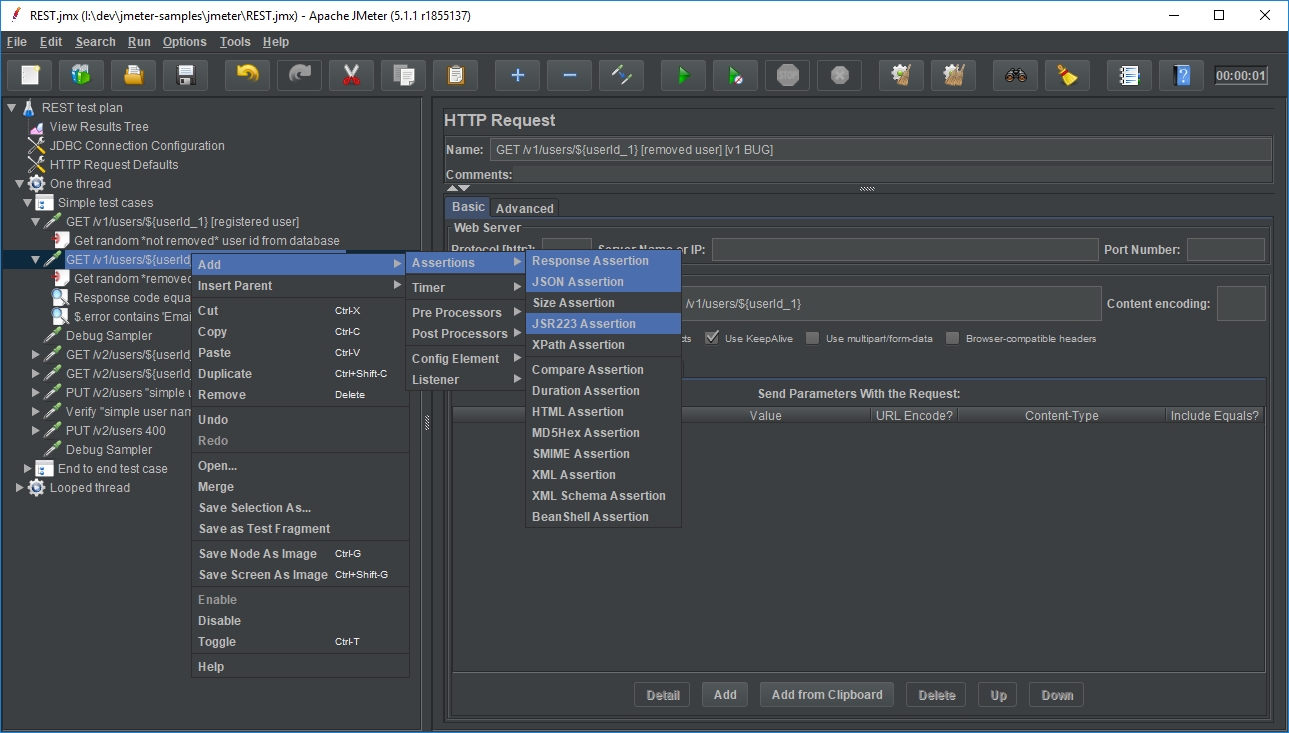Select HTTP Request Defaults node
Screen dimensions: 1289x733
(114, 165)
